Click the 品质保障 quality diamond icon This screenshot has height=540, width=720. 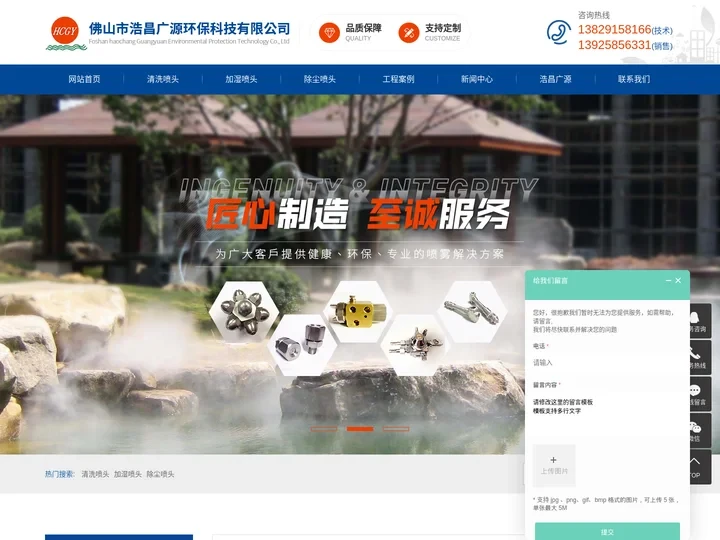point(329,33)
